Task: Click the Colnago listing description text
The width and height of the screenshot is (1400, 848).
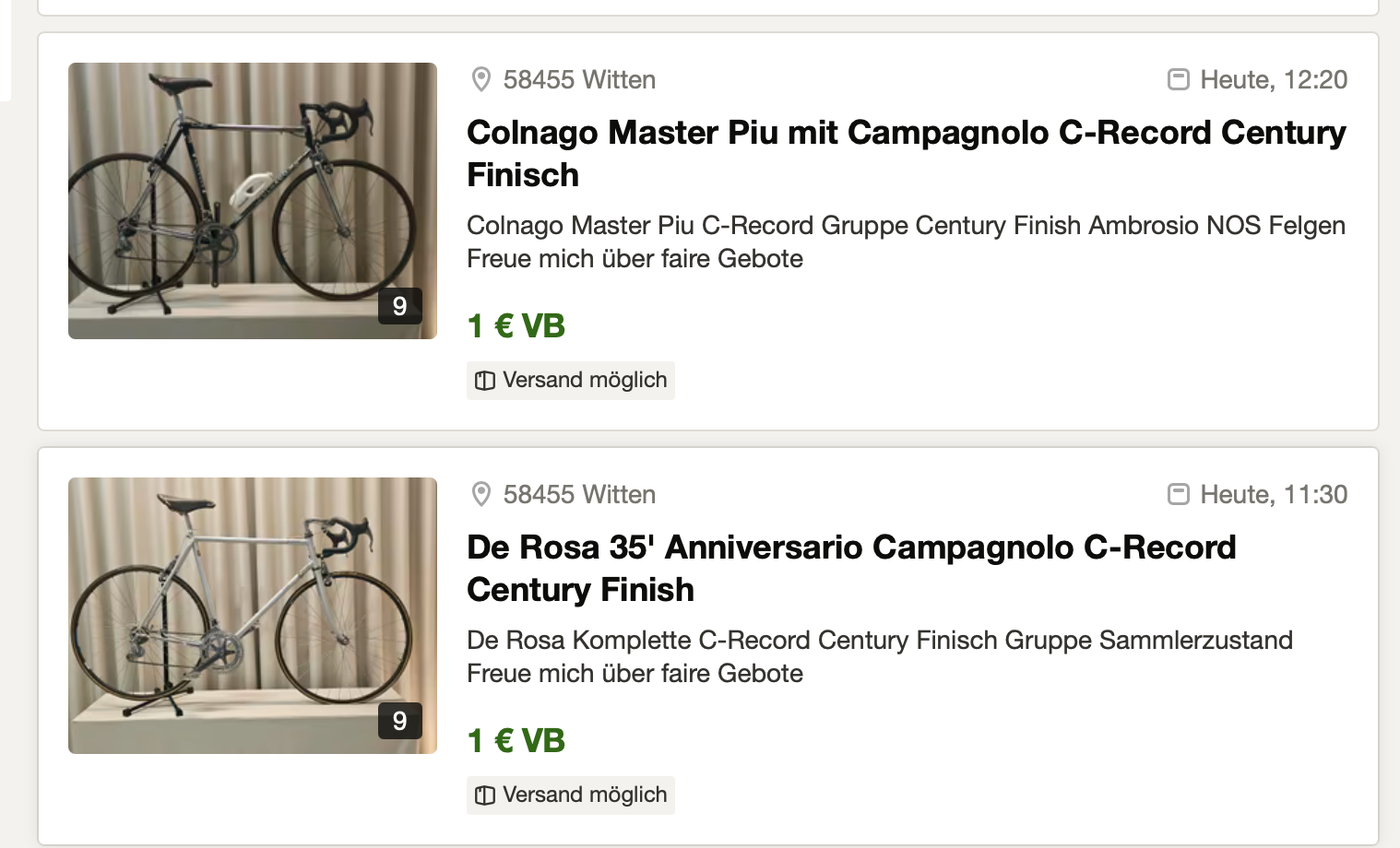Action: [x=905, y=241]
